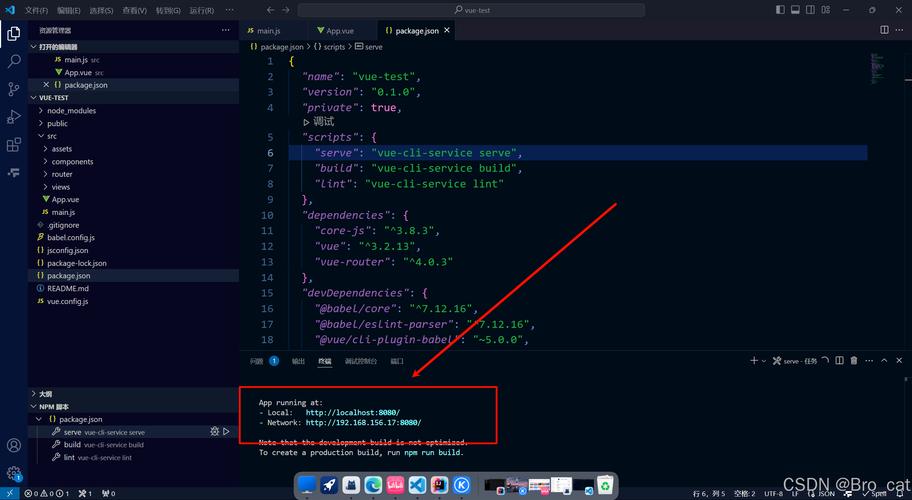Close the package.json editor tab
The height and width of the screenshot is (500, 912).
447,31
